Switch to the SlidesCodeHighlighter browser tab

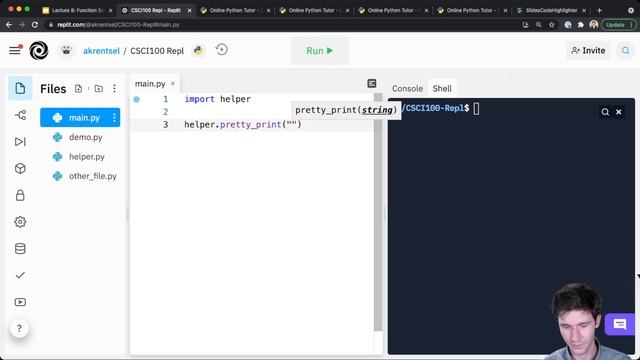click(x=551, y=10)
